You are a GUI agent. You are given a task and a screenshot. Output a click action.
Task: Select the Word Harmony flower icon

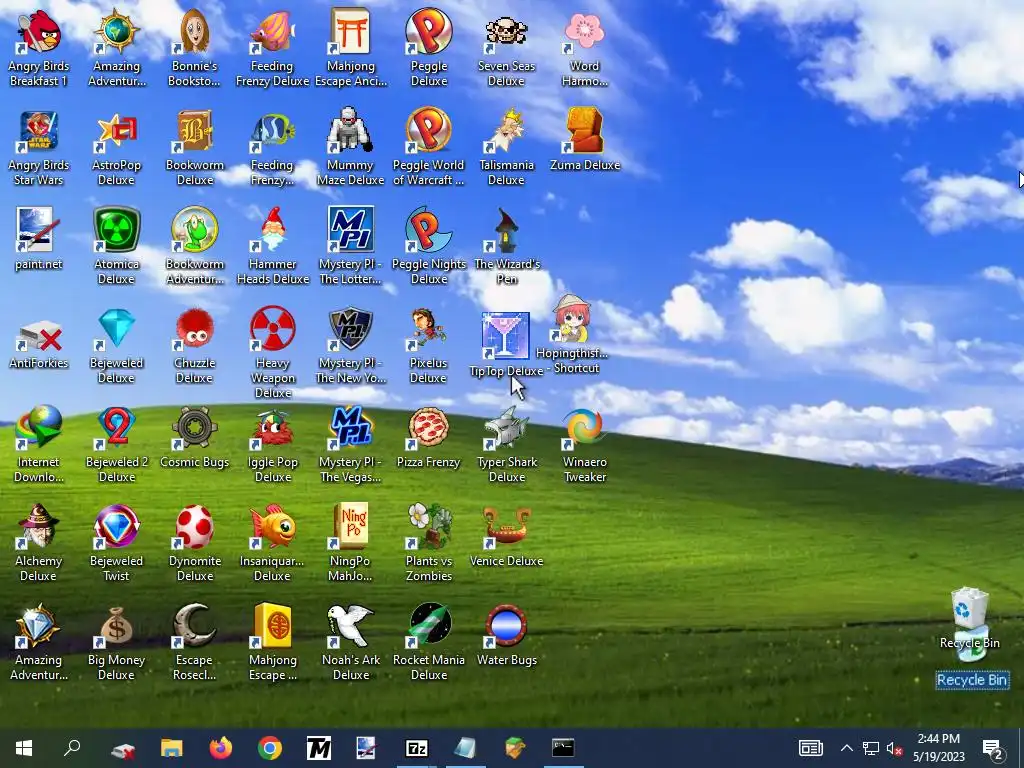click(584, 31)
